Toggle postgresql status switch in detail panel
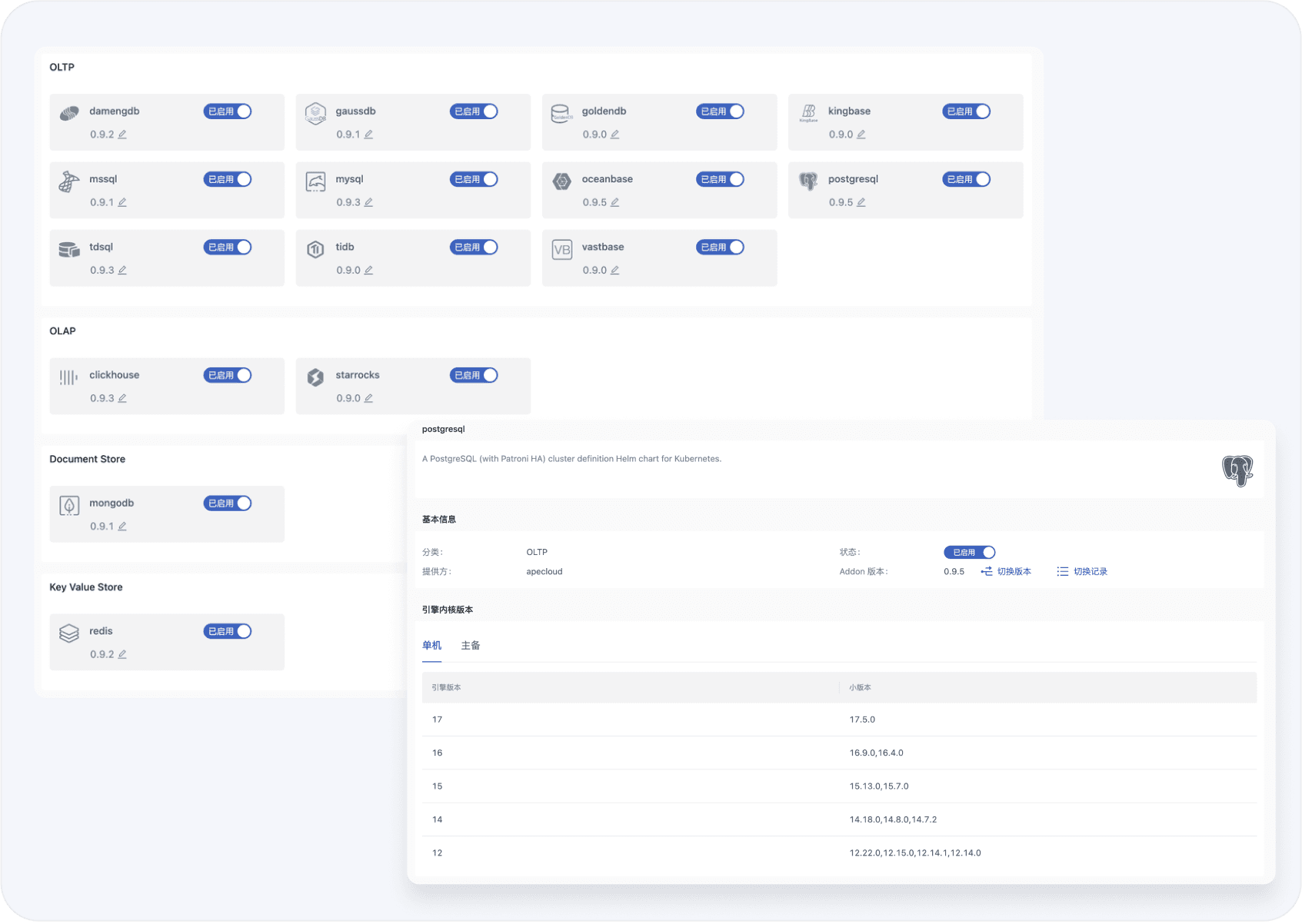 (x=970, y=553)
